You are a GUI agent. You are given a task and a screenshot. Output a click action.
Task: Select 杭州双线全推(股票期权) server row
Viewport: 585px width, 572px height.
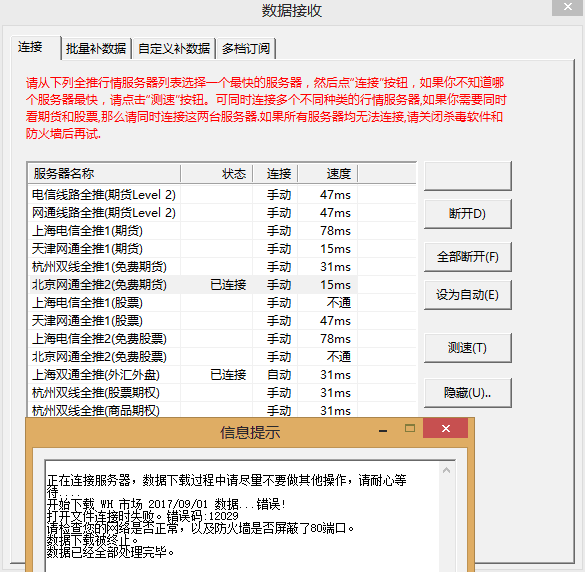click(222, 393)
